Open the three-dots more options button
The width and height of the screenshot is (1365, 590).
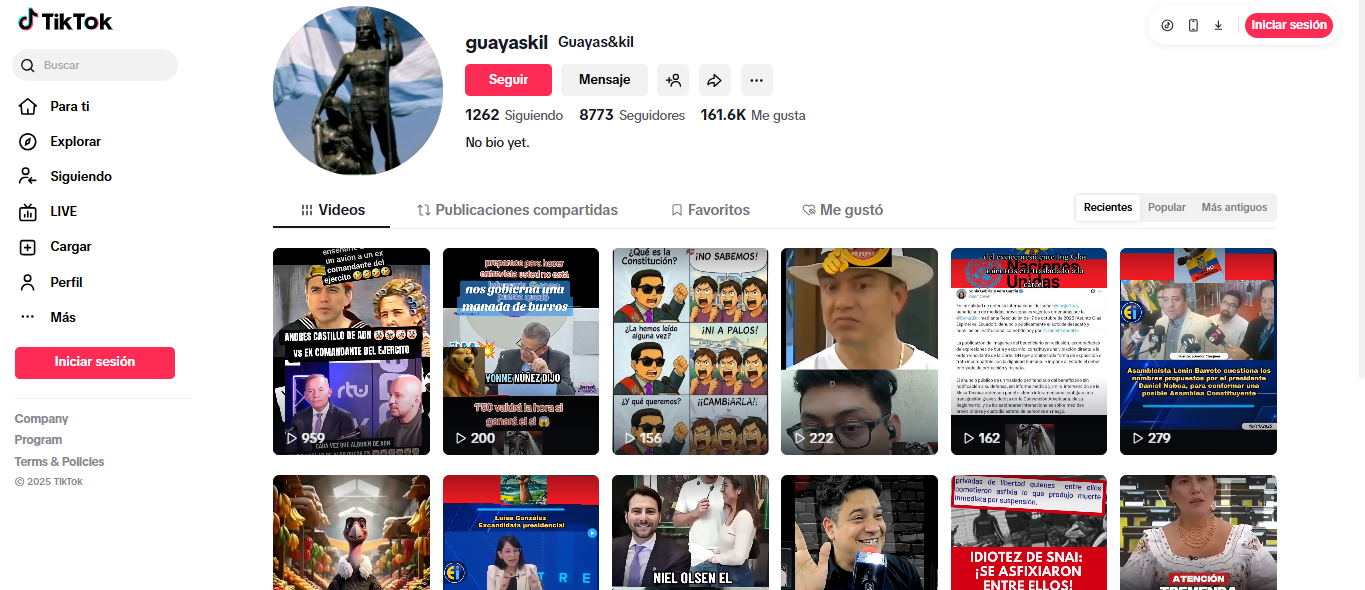[756, 80]
